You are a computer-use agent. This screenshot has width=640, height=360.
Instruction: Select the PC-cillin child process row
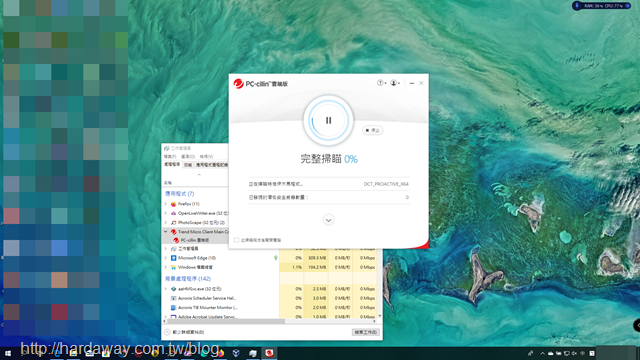[196, 240]
